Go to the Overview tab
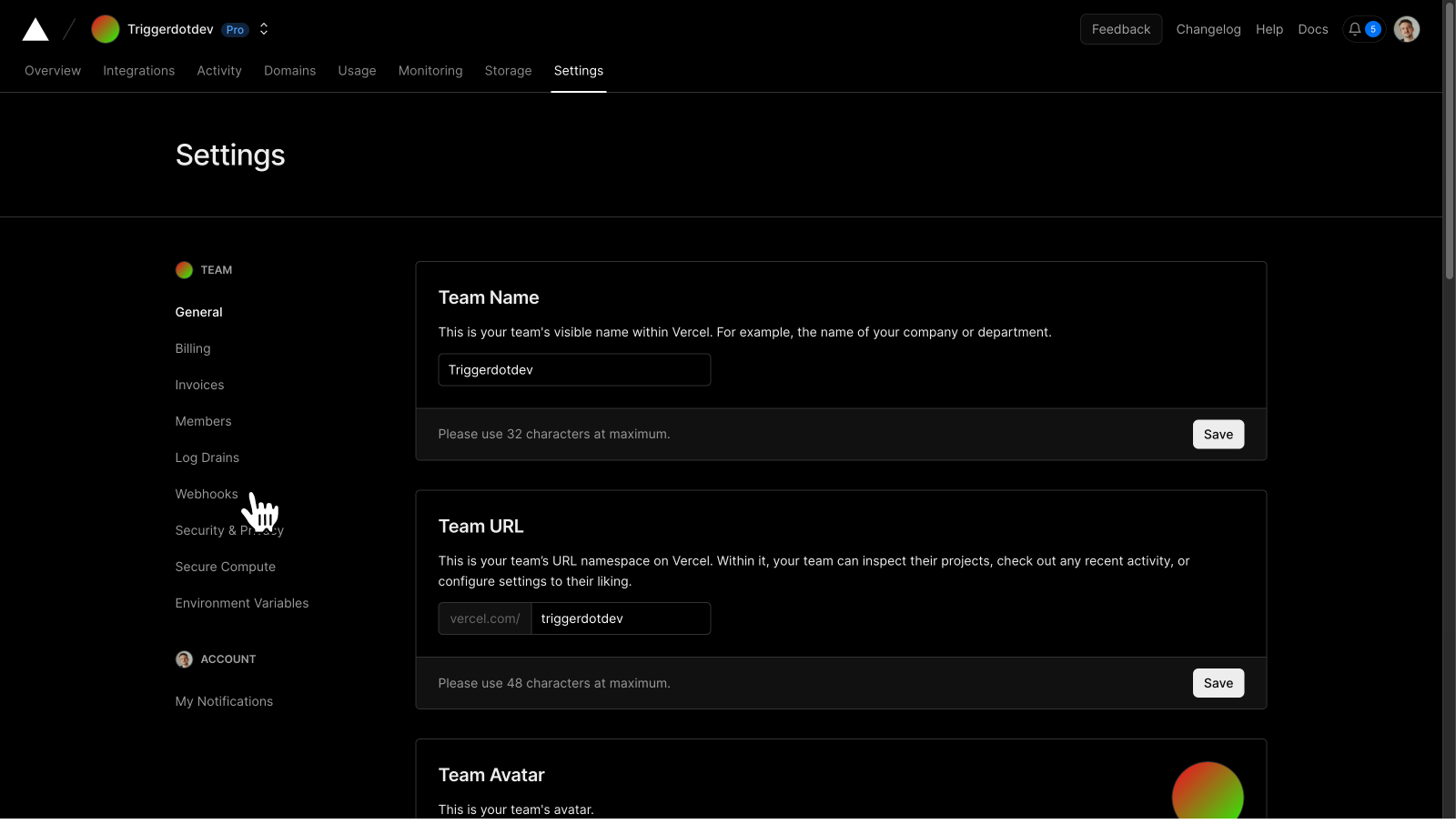The height and width of the screenshot is (824, 1456). tap(53, 71)
